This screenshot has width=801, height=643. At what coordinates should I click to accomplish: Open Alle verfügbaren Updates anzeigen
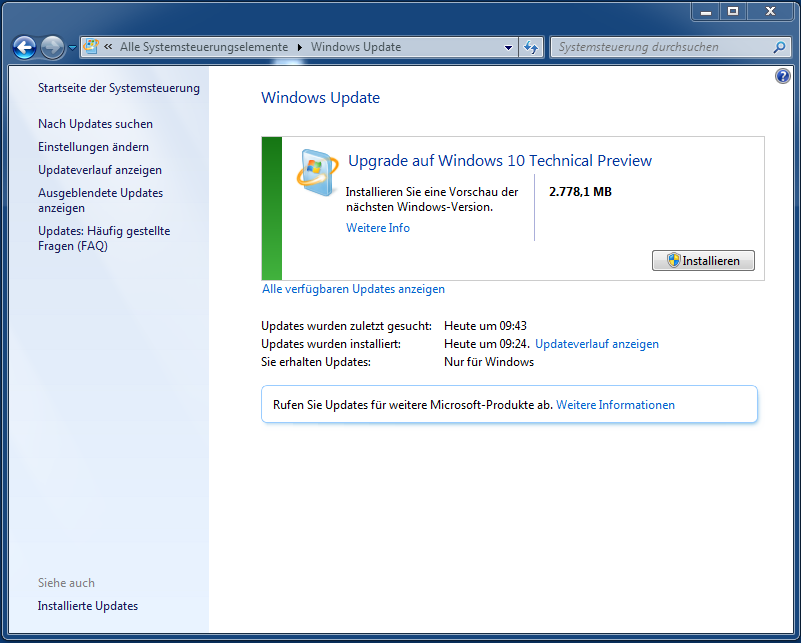coord(353,289)
